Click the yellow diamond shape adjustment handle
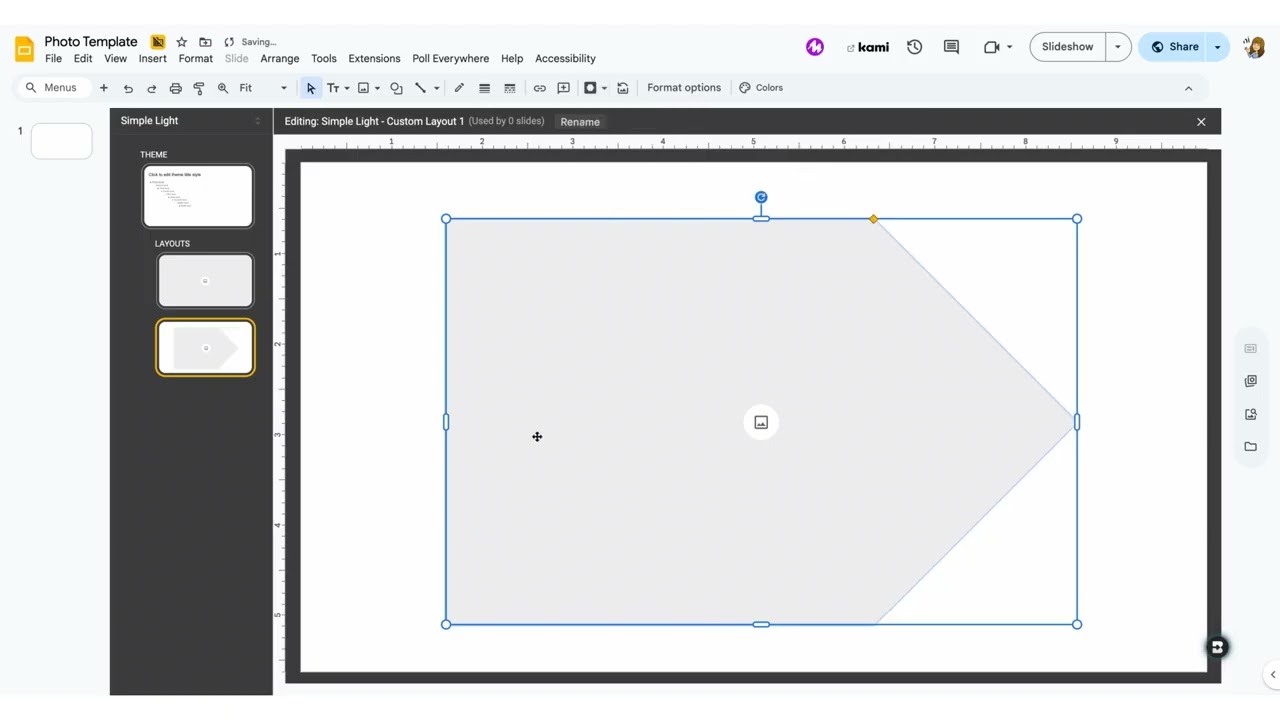This screenshot has width=1280, height=720. [874, 219]
